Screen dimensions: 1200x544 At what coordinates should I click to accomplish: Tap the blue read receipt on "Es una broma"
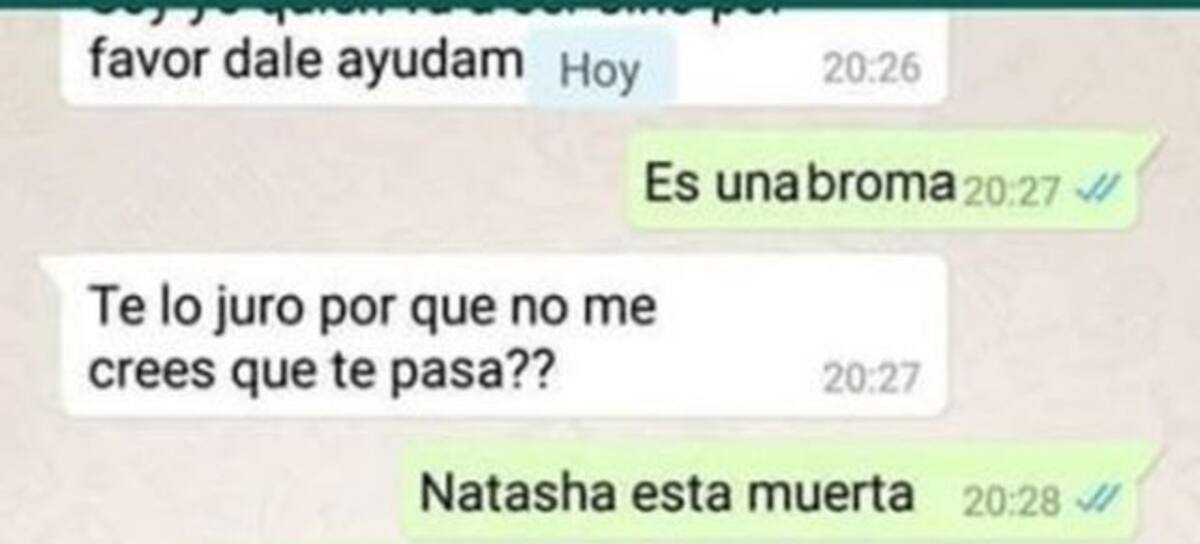pos(1098,191)
